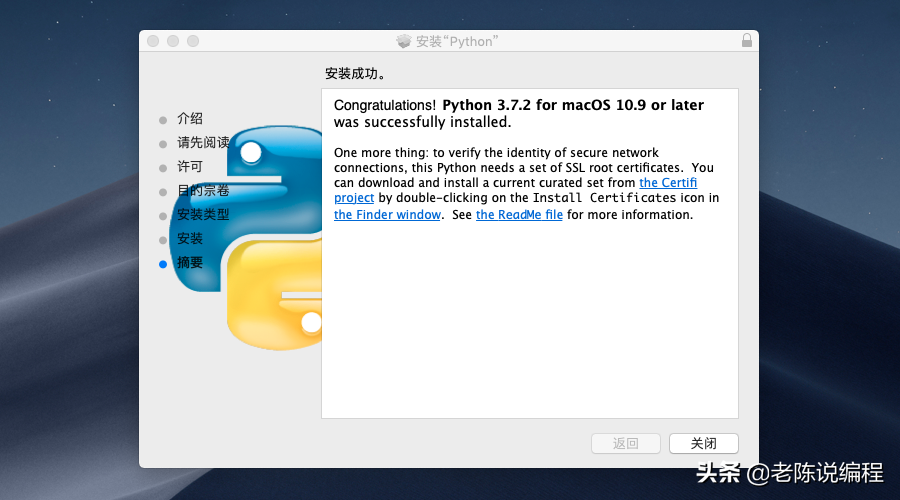This screenshot has width=900, height=500.
Task: Select the 目的宗卷 step in the sidebar
Action: pos(203,191)
